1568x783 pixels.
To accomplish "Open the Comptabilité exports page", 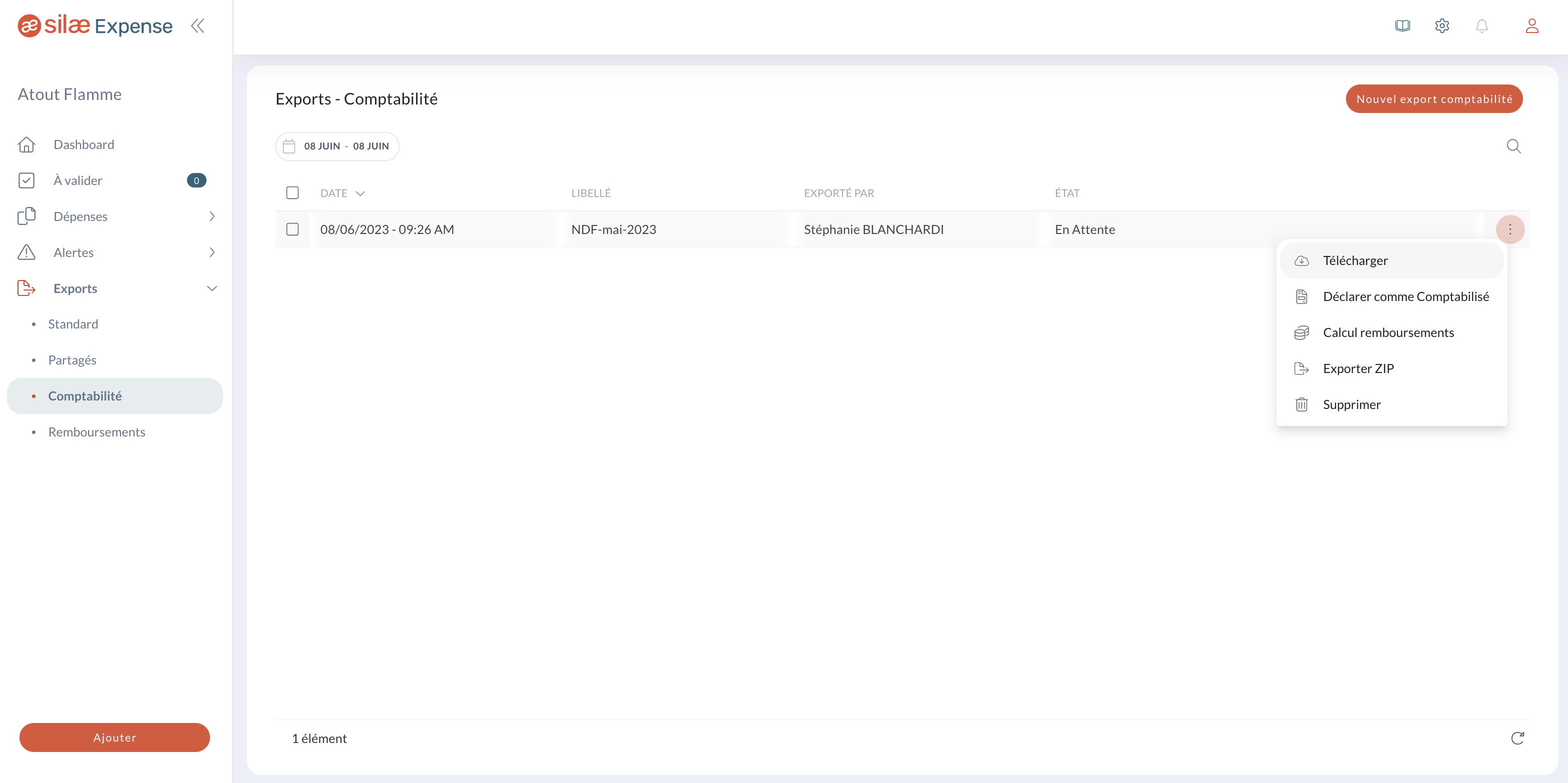I will tap(115, 396).
